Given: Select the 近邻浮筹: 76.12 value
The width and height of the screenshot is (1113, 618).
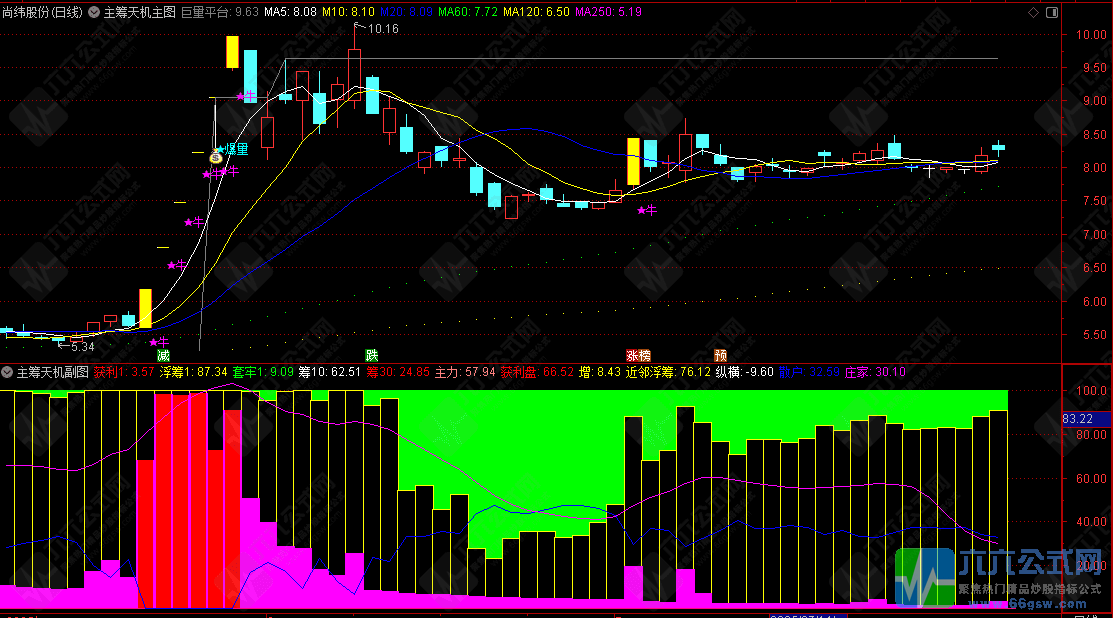Looking at the screenshot, I should pos(668,372).
